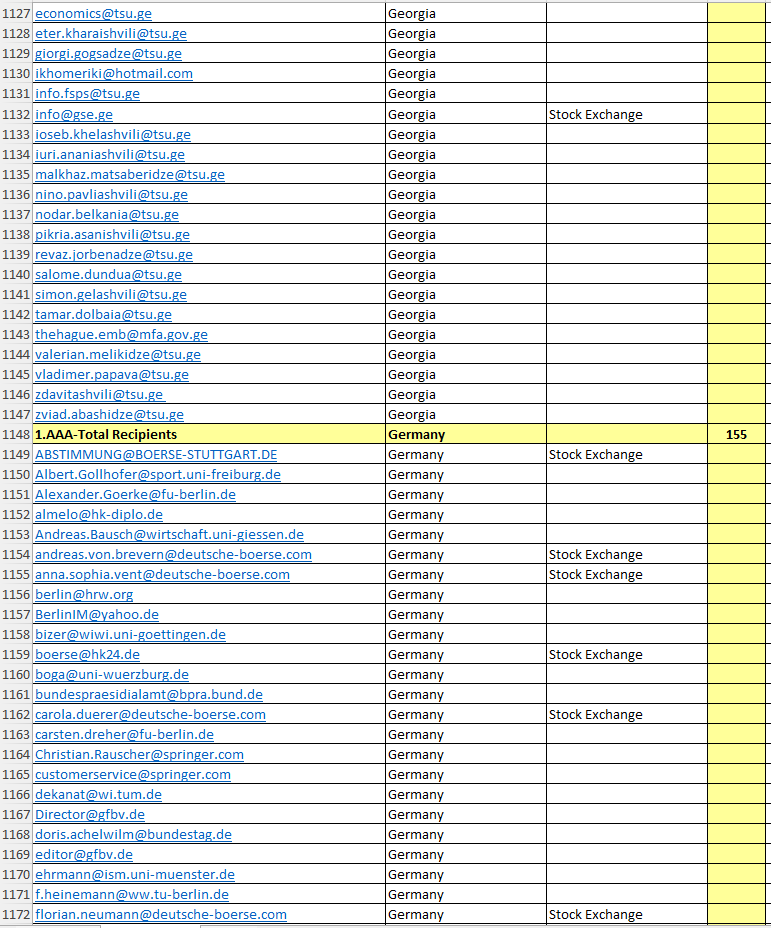
Task: Select row header 1160
Action: (x=16, y=675)
